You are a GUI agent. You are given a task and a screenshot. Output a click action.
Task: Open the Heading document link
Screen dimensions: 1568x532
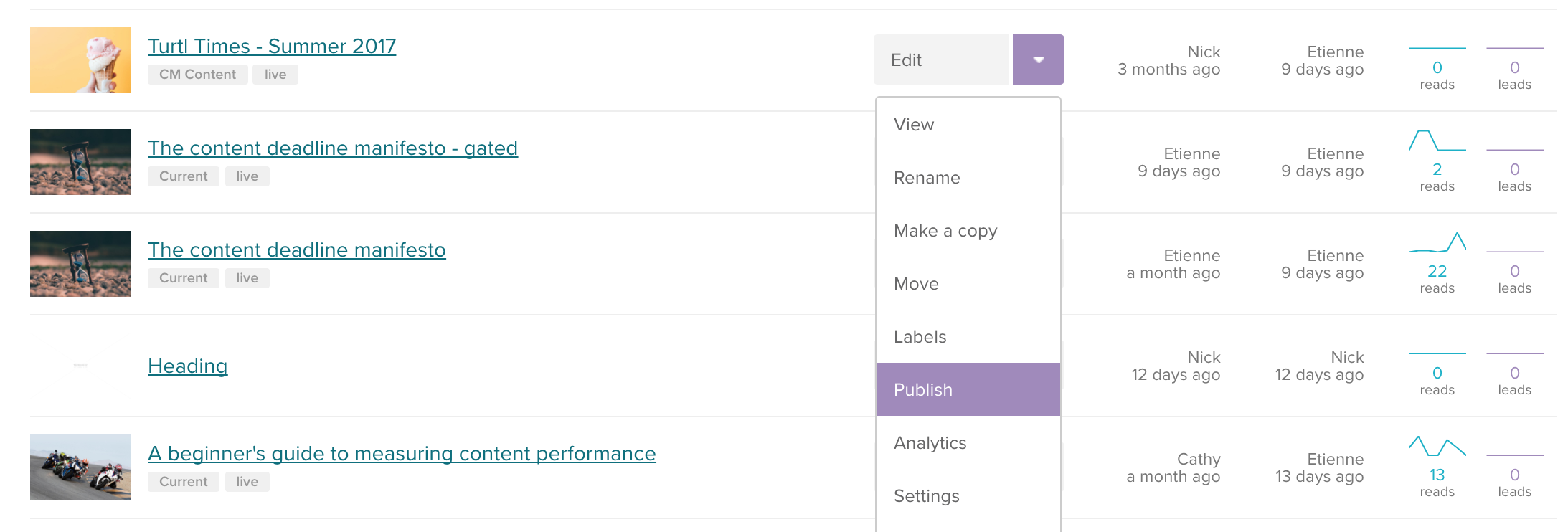point(187,366)
